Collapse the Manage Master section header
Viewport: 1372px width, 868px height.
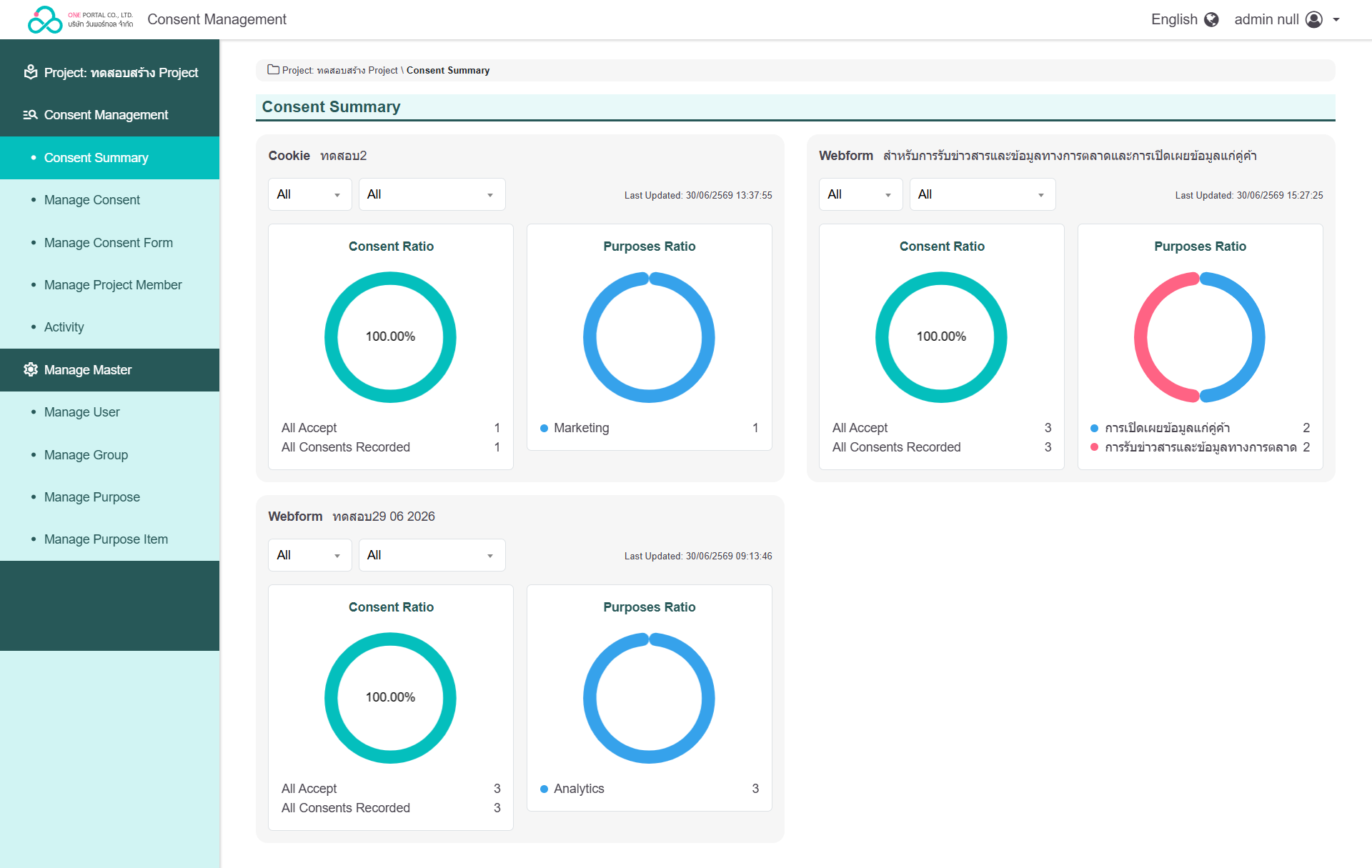tap(109, 370)
